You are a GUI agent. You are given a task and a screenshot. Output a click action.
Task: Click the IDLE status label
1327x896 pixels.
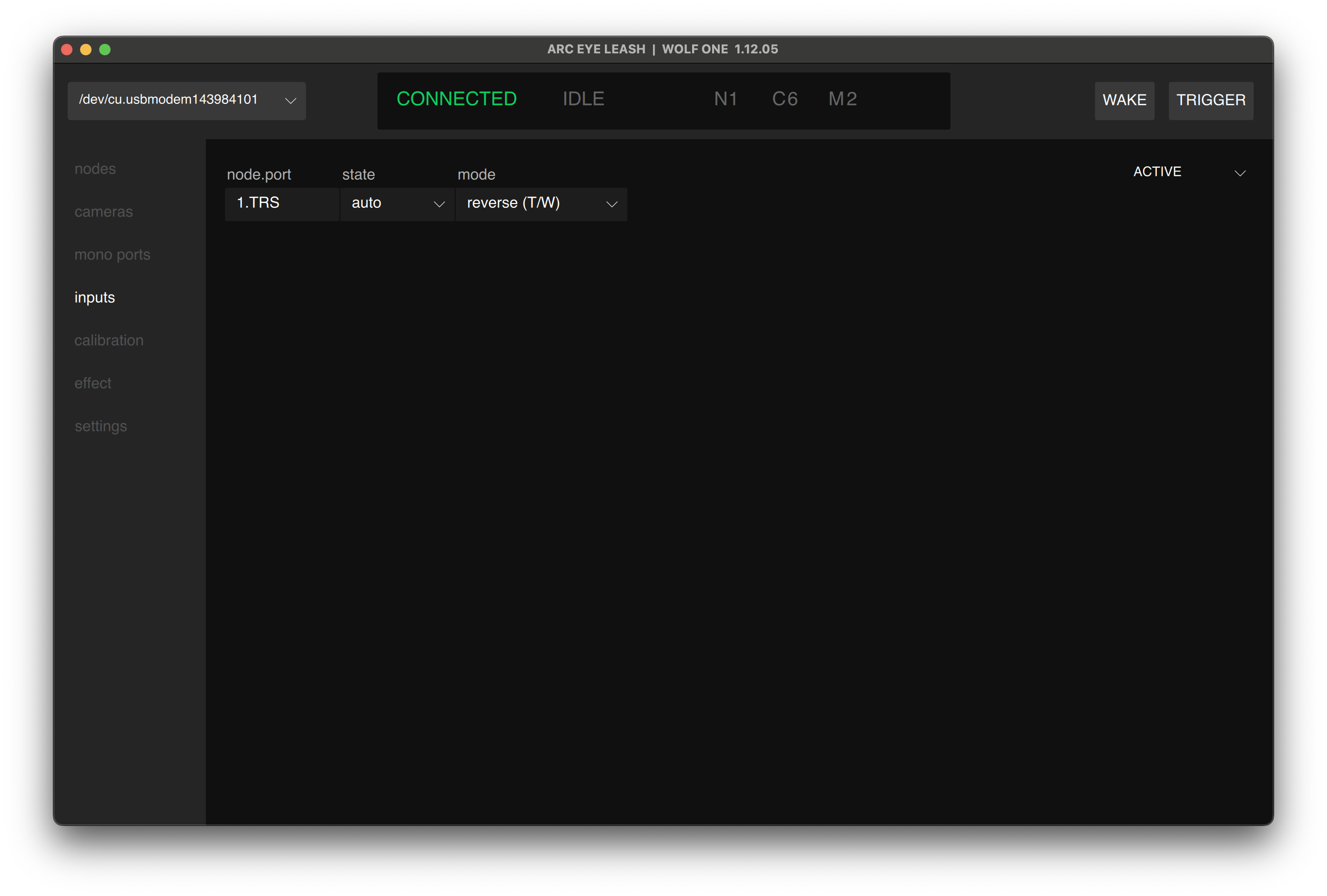tap(583, 99)
